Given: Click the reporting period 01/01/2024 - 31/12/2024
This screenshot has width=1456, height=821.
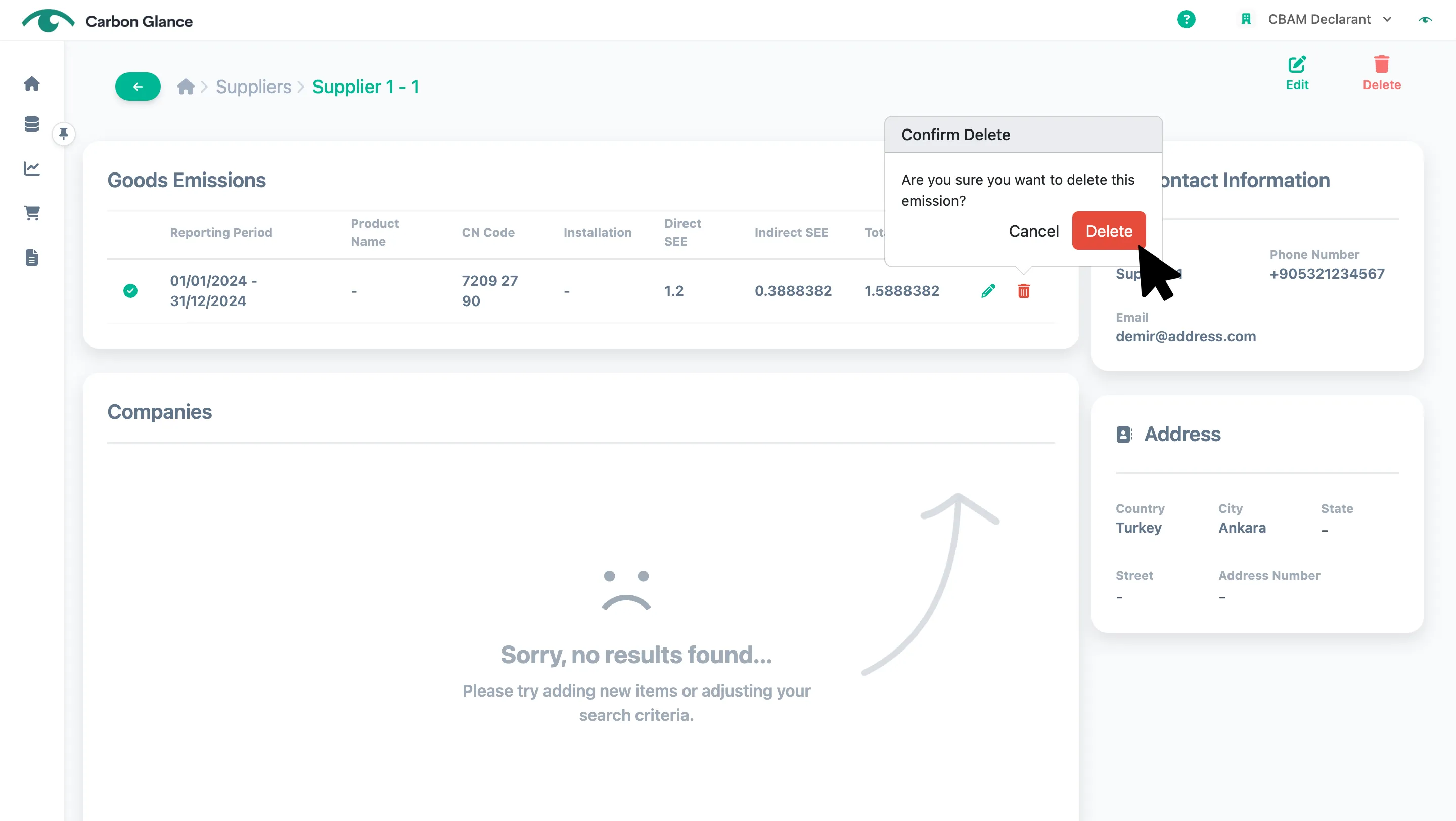Looking at the screenshot, I should point(214,291).
